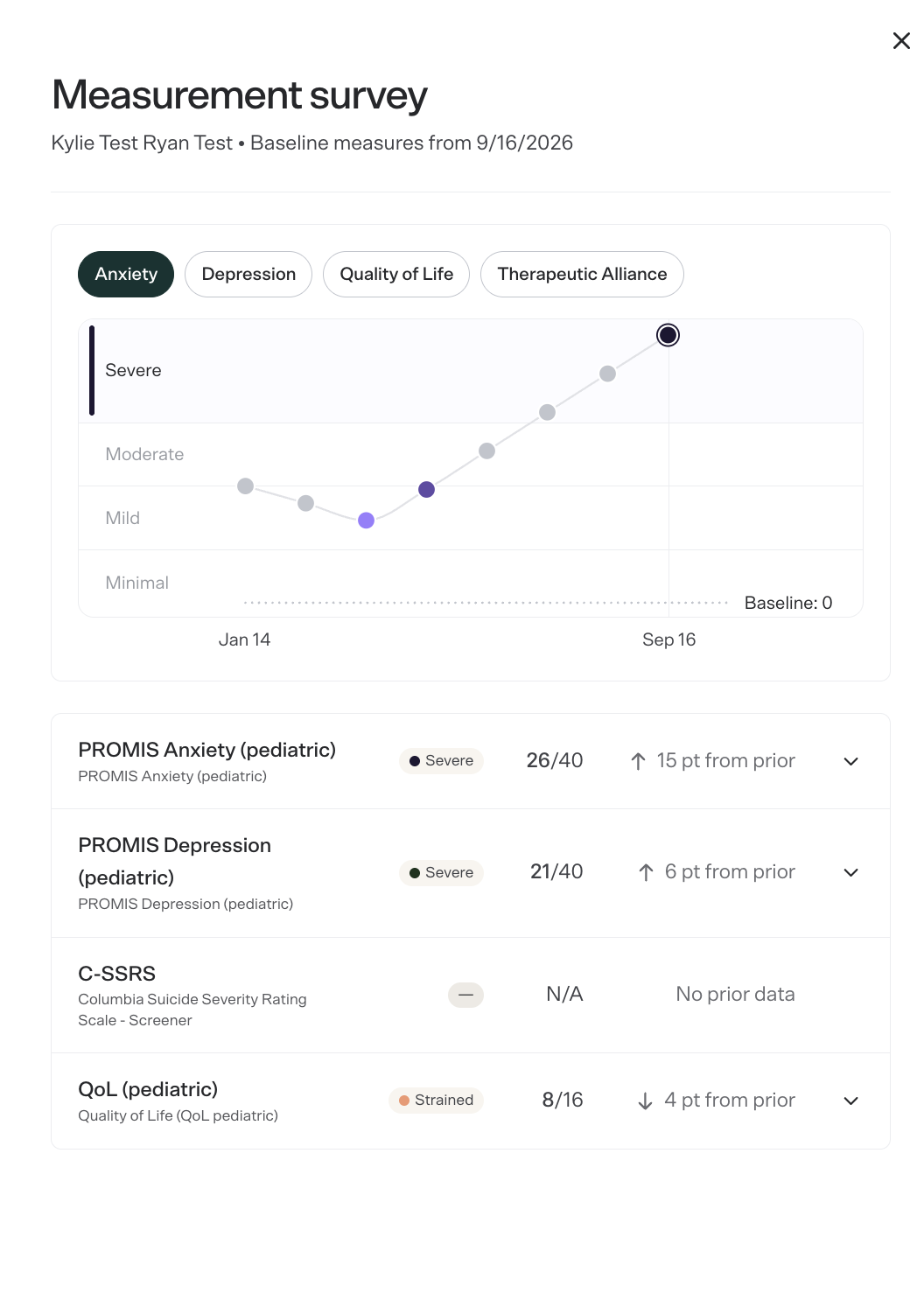Click the Severe badge on PROMIS Depression
The height and width of the screenshot is (1314, 924).
441,872
